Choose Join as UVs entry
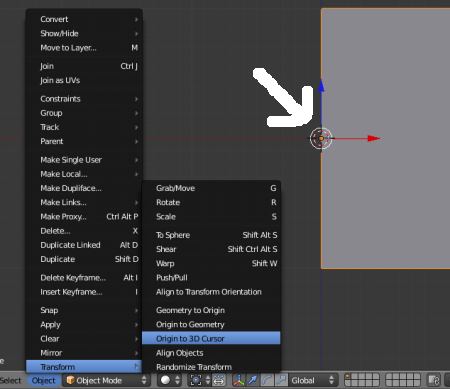 point(84,80)
